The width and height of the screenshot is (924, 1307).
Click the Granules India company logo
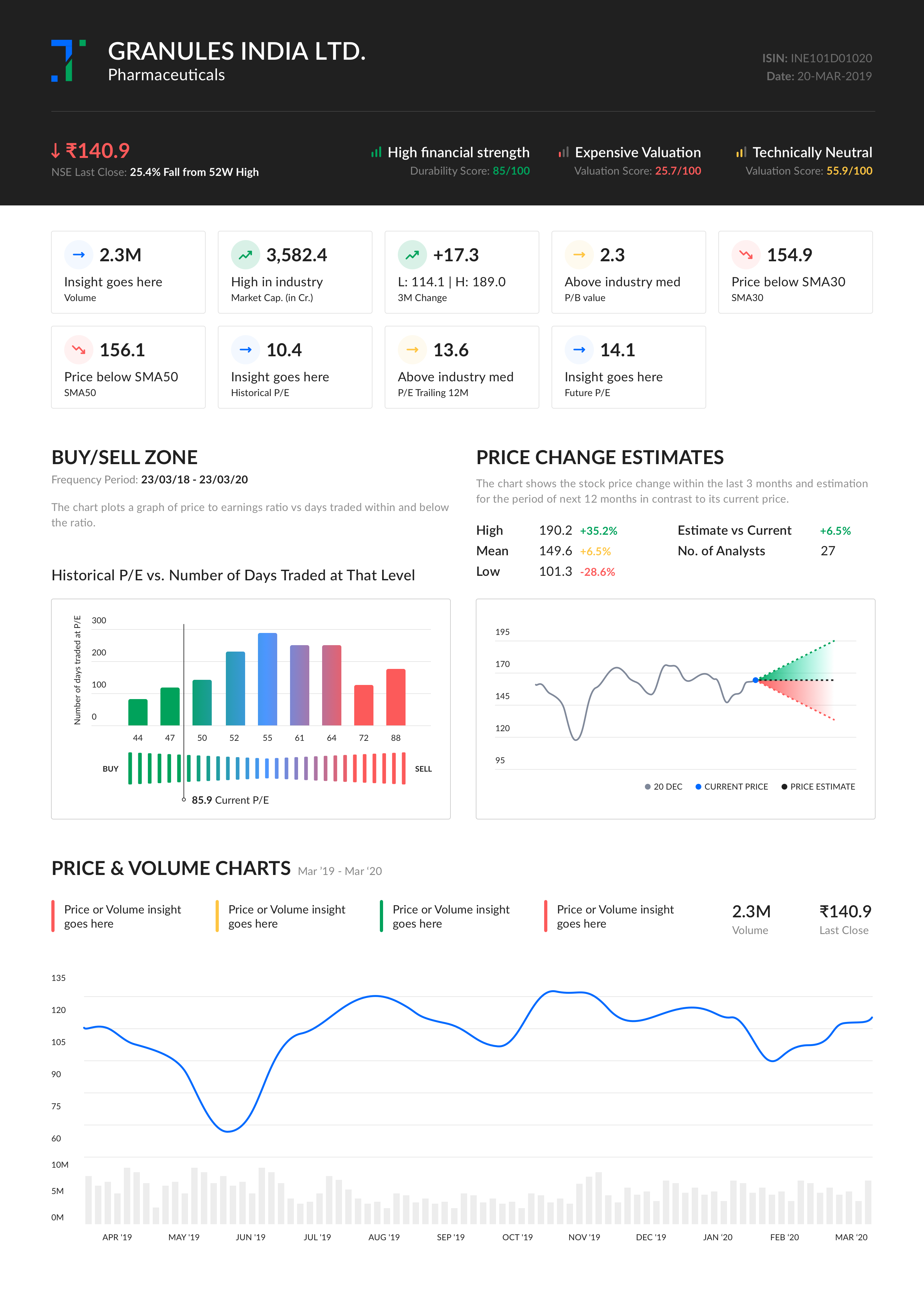pyautogui.click(x=68, y=60)
